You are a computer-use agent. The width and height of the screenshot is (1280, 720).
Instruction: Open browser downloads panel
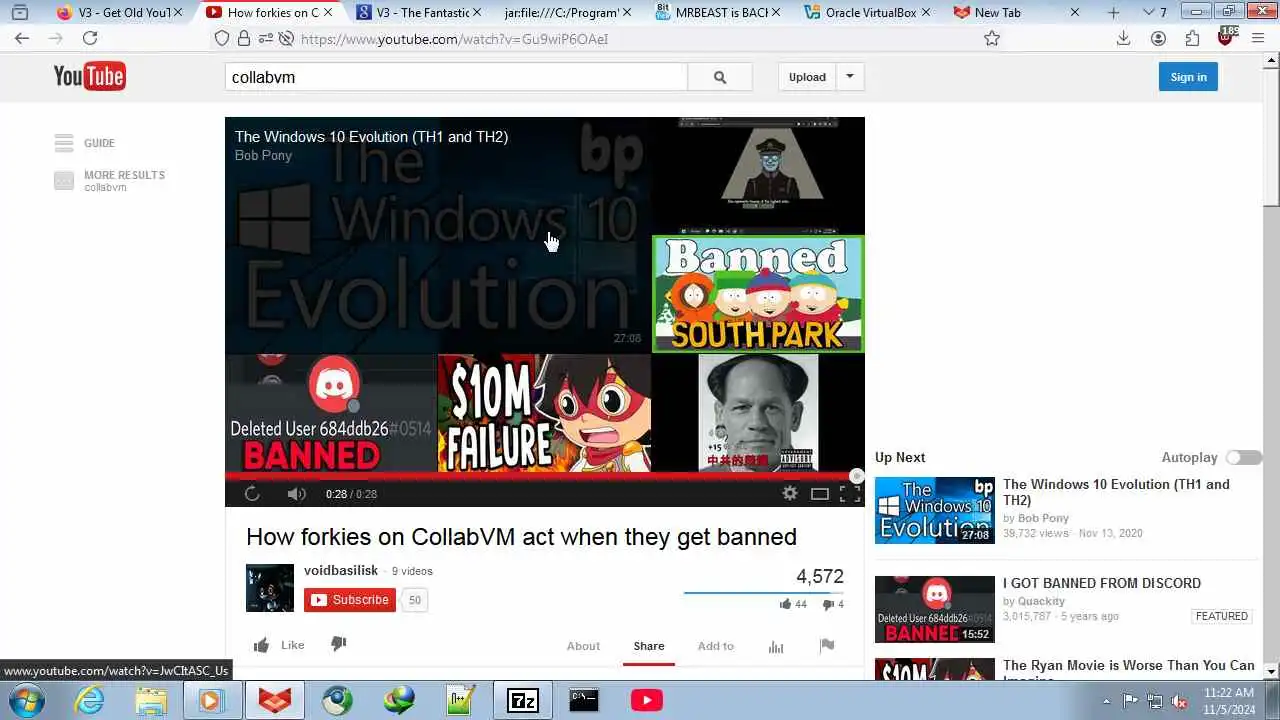click(1124, 38)
